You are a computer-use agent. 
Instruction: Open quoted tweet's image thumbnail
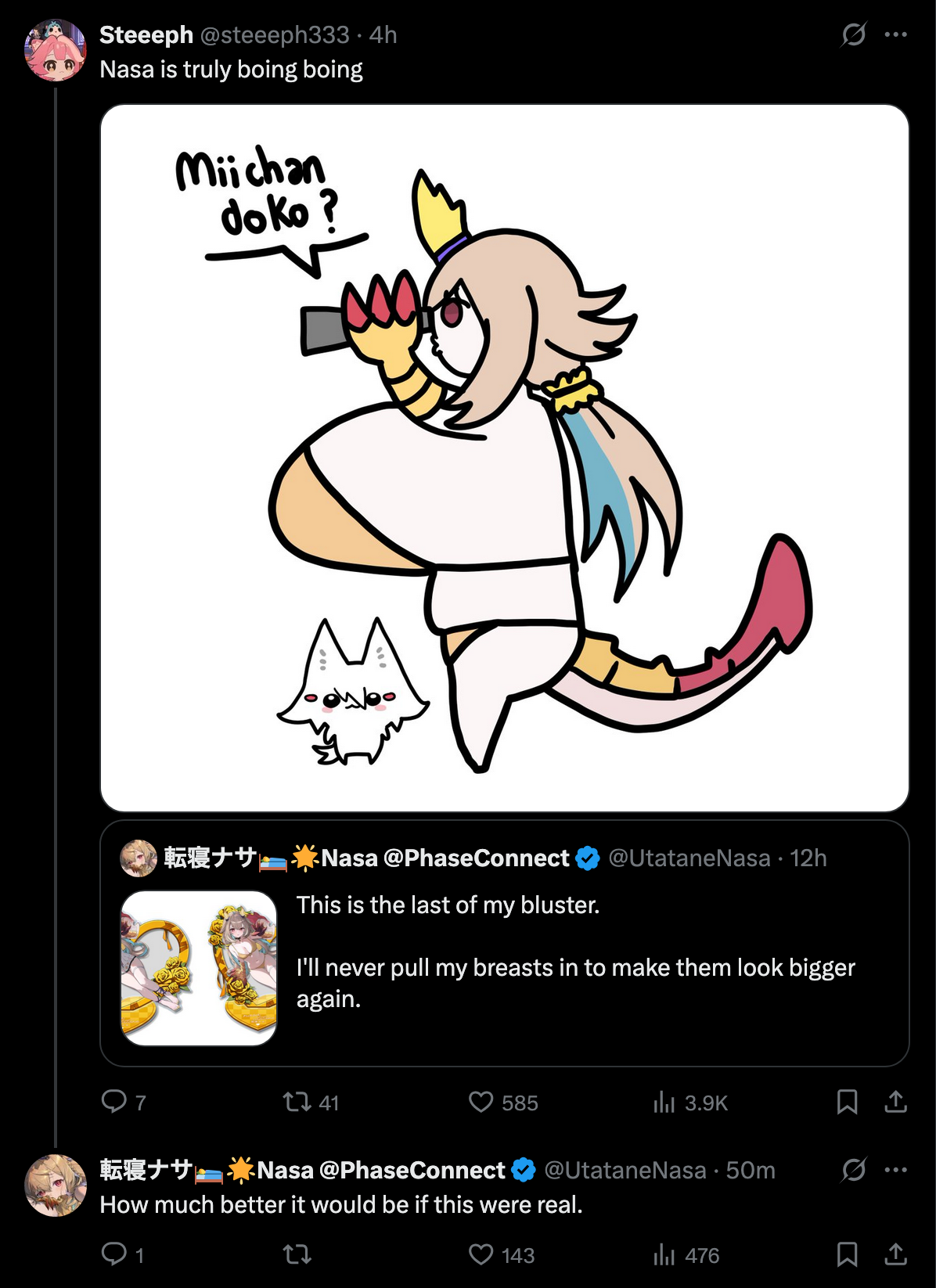(199, 968)
